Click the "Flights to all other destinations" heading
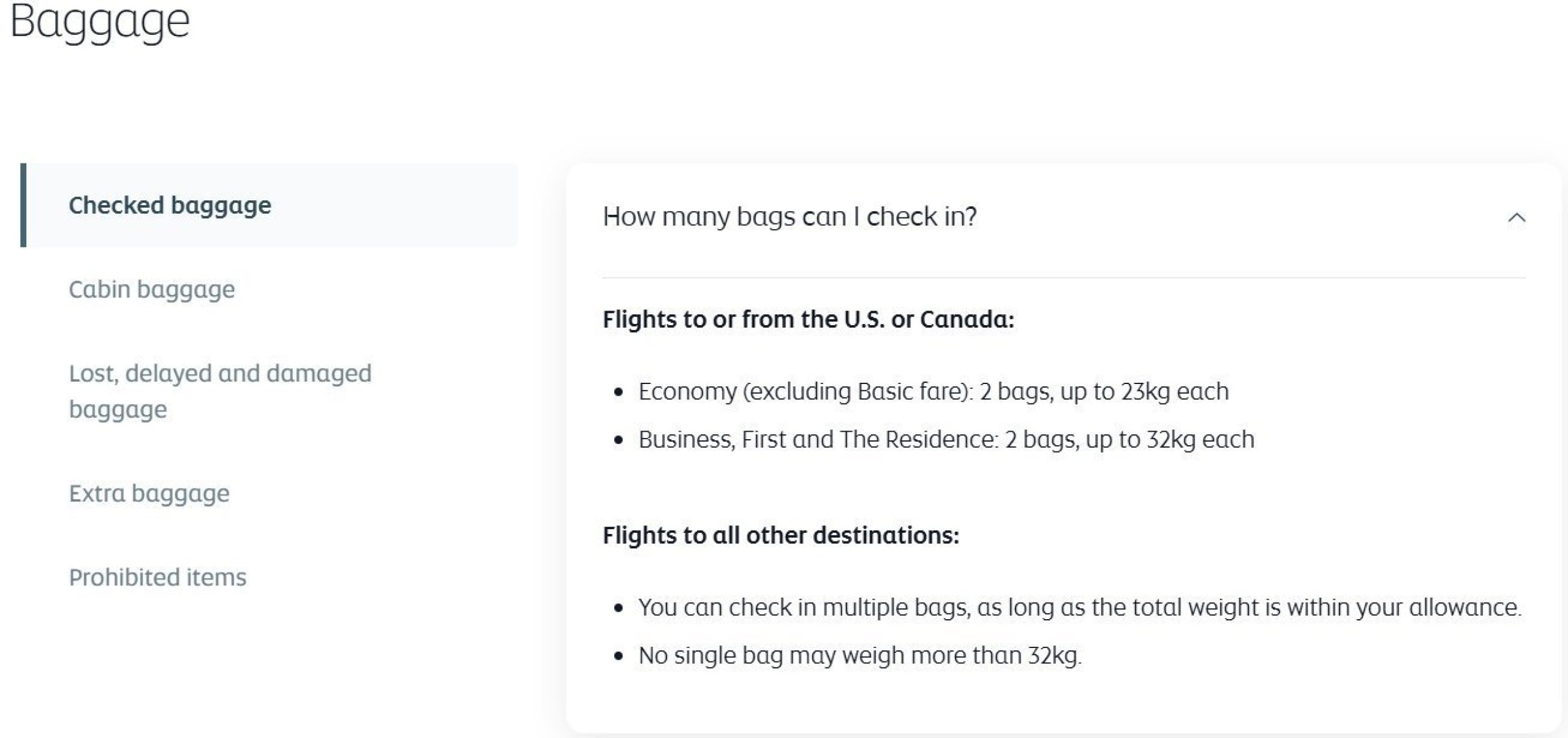The image size is (1568, 738). 780,535
